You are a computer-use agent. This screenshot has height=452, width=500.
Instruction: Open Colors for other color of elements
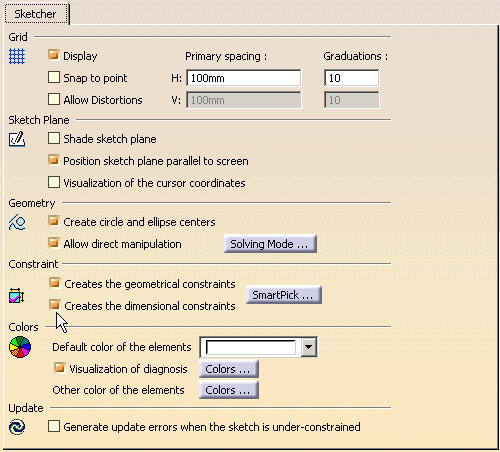(x=229, y=390)
